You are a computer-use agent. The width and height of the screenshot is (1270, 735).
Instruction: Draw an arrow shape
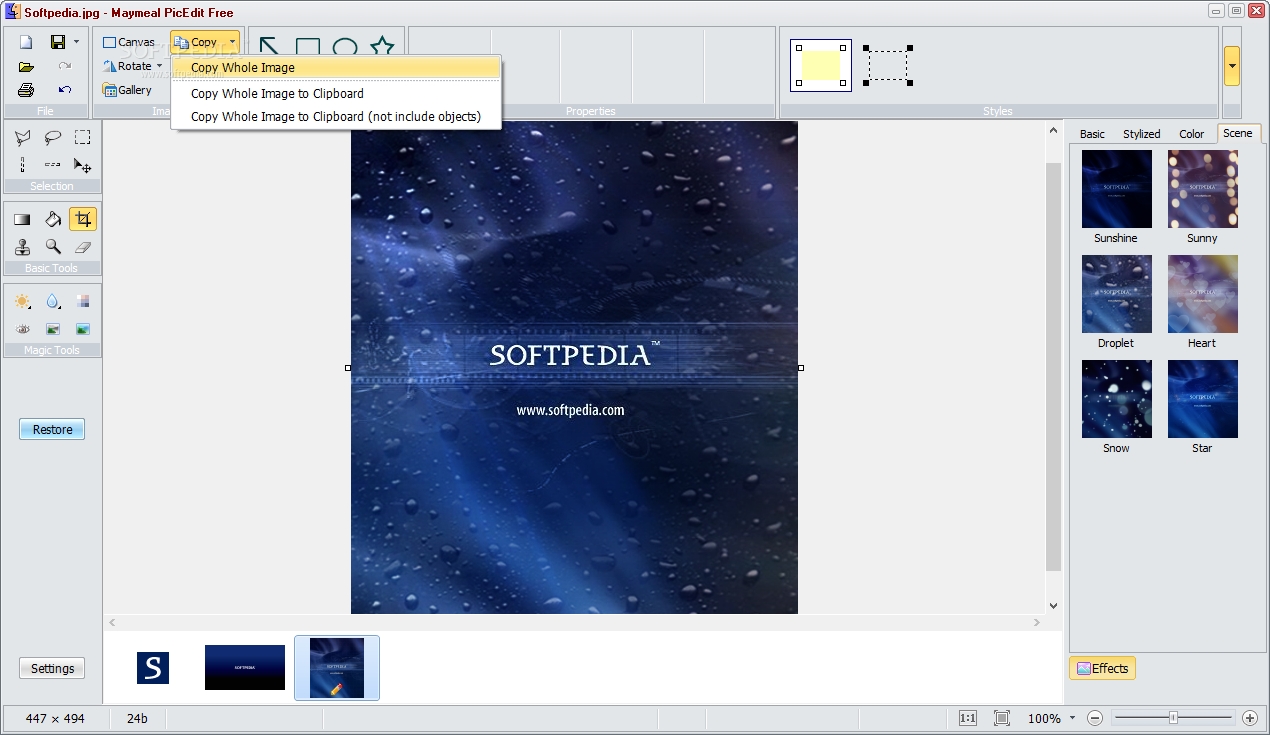[x=269, y=46]
